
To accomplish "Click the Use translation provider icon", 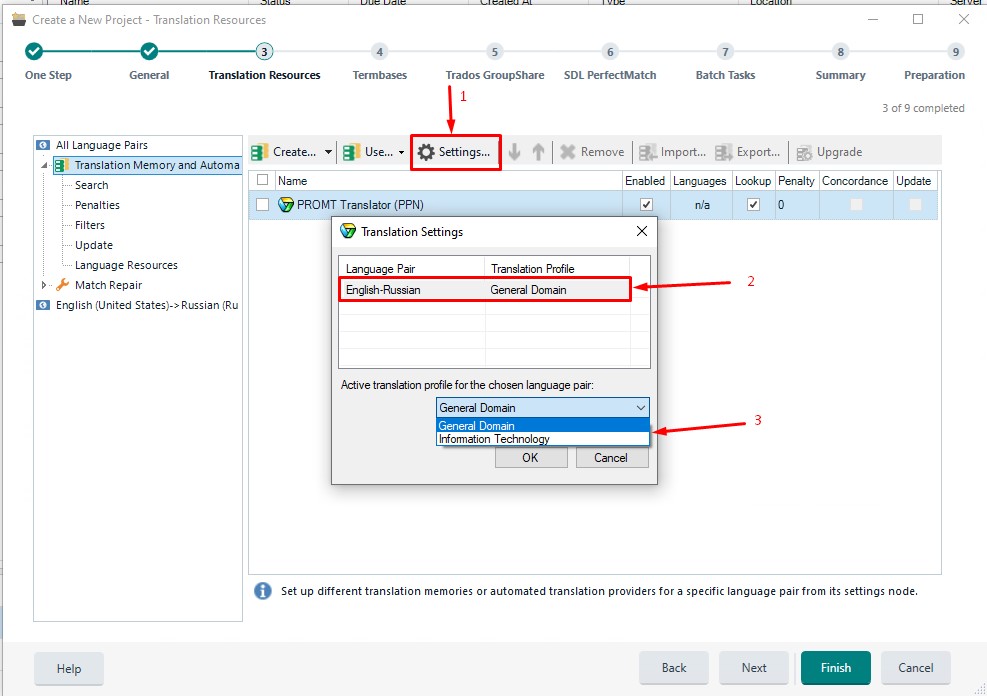I will tap(352, 152).
